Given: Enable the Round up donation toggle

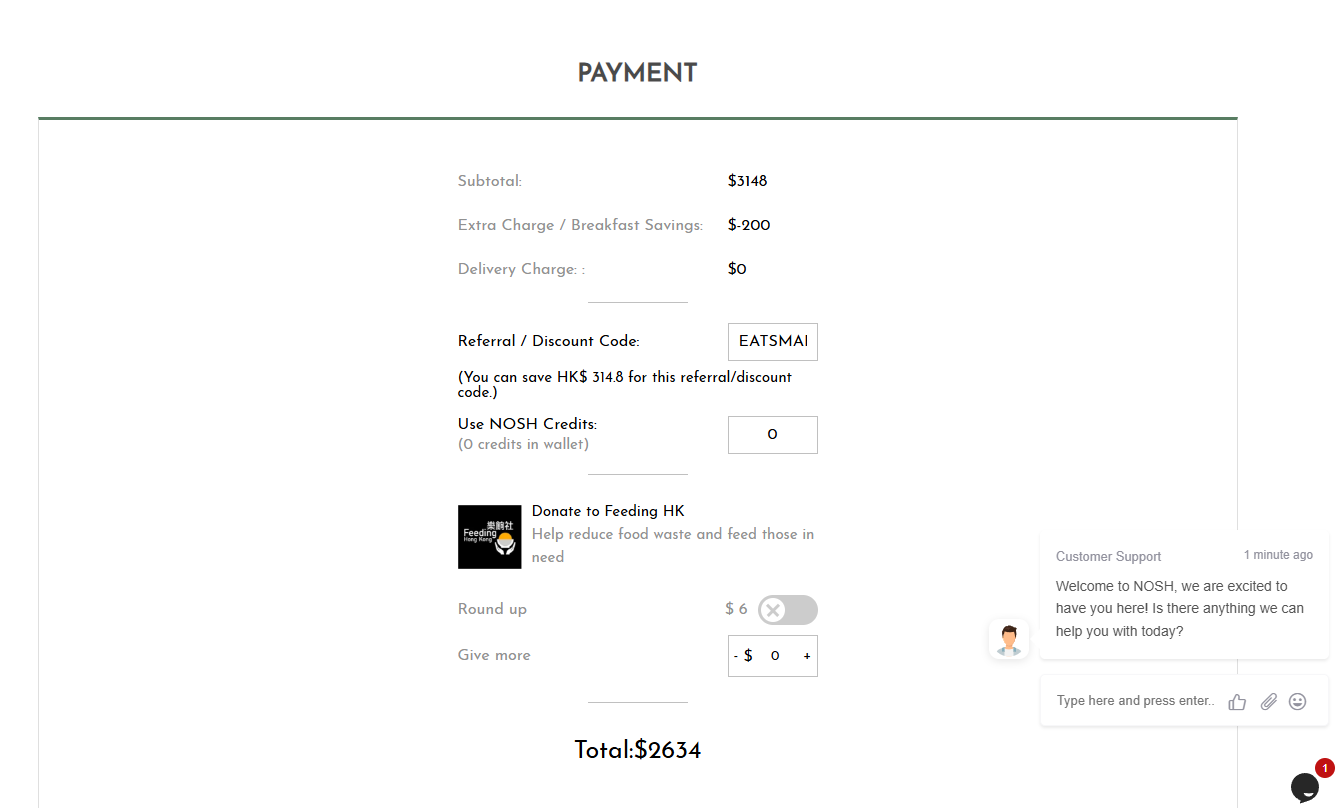Looking at the screenshot, I should (787, 610).
